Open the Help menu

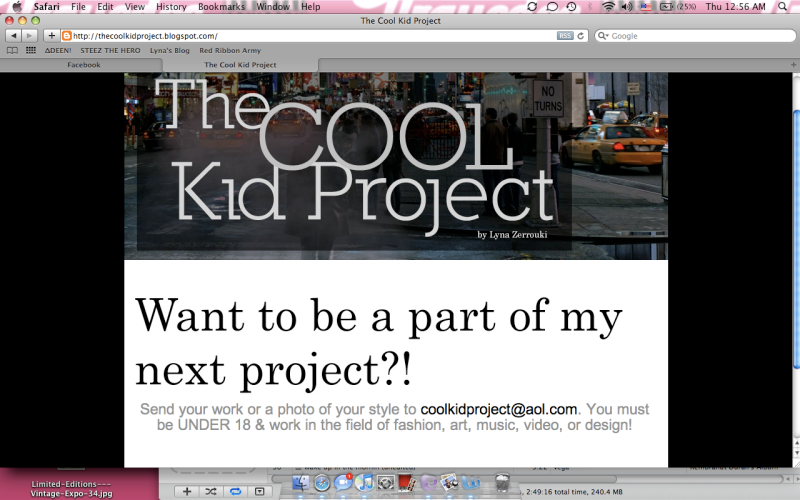tap(311, 7)
